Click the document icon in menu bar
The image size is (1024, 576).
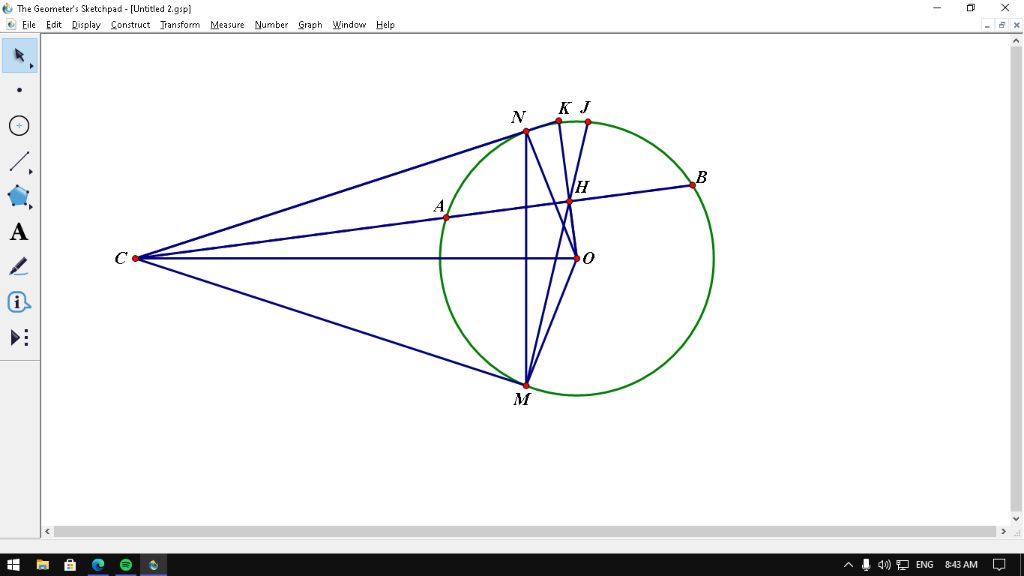[11, 25]
